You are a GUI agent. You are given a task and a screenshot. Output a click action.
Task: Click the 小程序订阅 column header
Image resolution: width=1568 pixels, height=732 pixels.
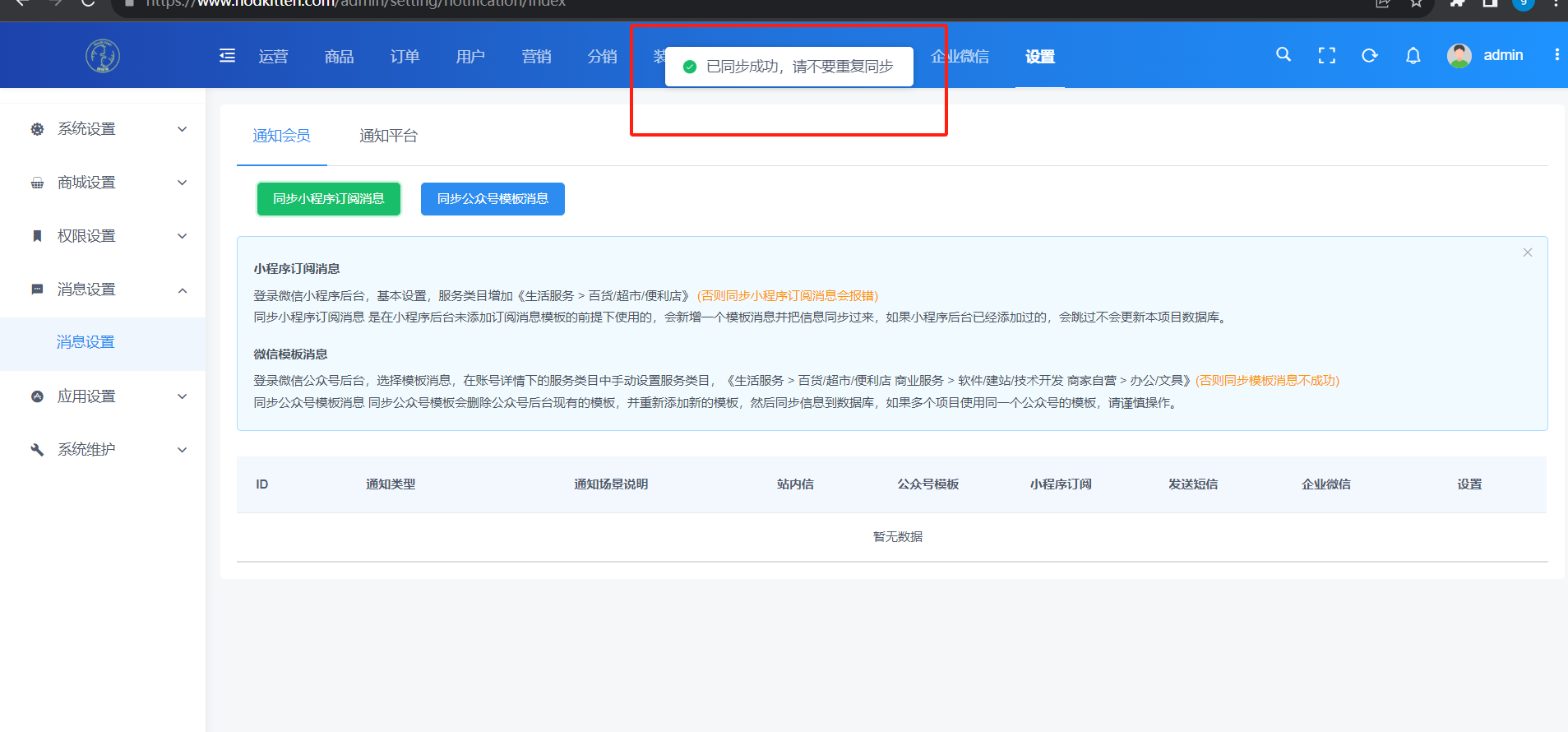(1061, 484)
